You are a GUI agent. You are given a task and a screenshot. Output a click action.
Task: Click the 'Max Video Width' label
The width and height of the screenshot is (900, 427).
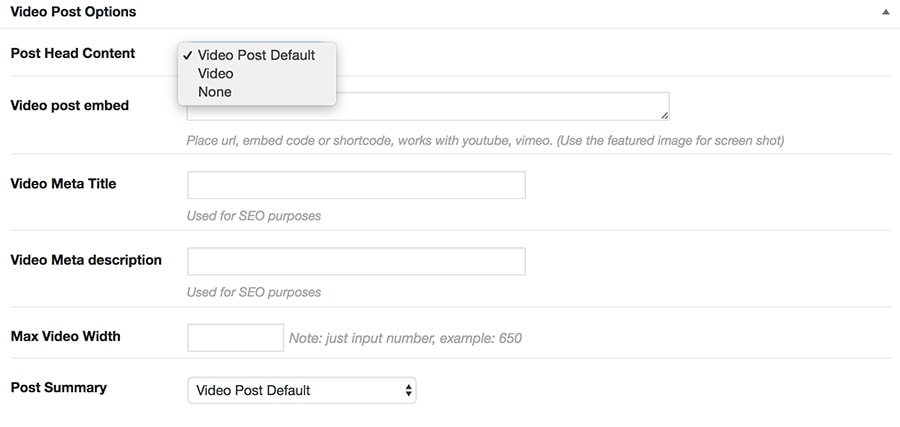pyautogui.click(x=65, y=336)
